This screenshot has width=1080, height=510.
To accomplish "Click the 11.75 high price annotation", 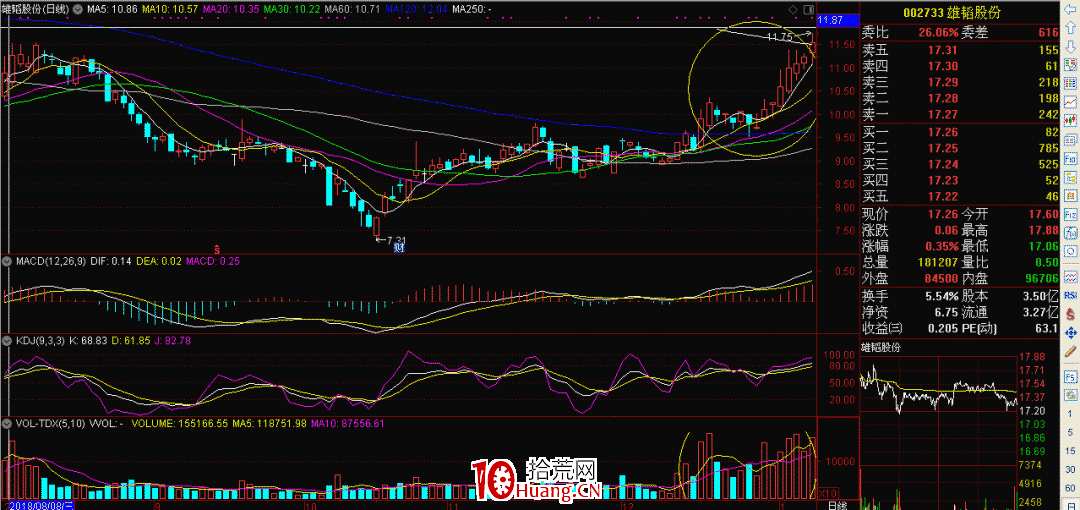I will tap(779, 39).
